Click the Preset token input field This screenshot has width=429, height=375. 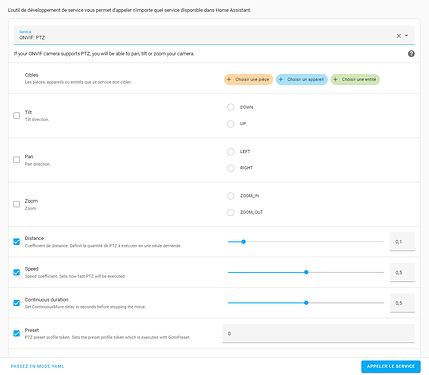click(318, 333)
